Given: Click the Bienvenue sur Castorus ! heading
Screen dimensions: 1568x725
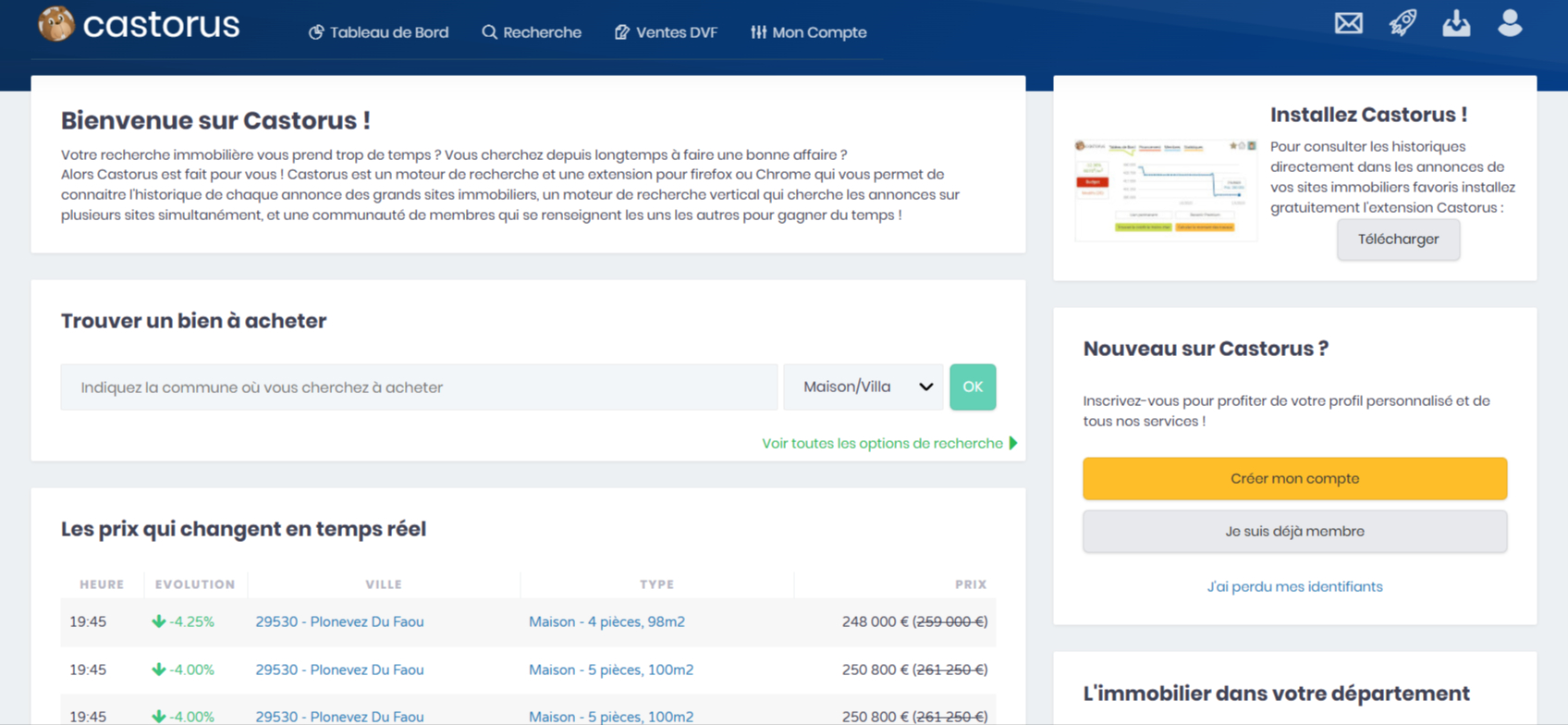Looking at the screenshot, I should click(x=215, y=120).
